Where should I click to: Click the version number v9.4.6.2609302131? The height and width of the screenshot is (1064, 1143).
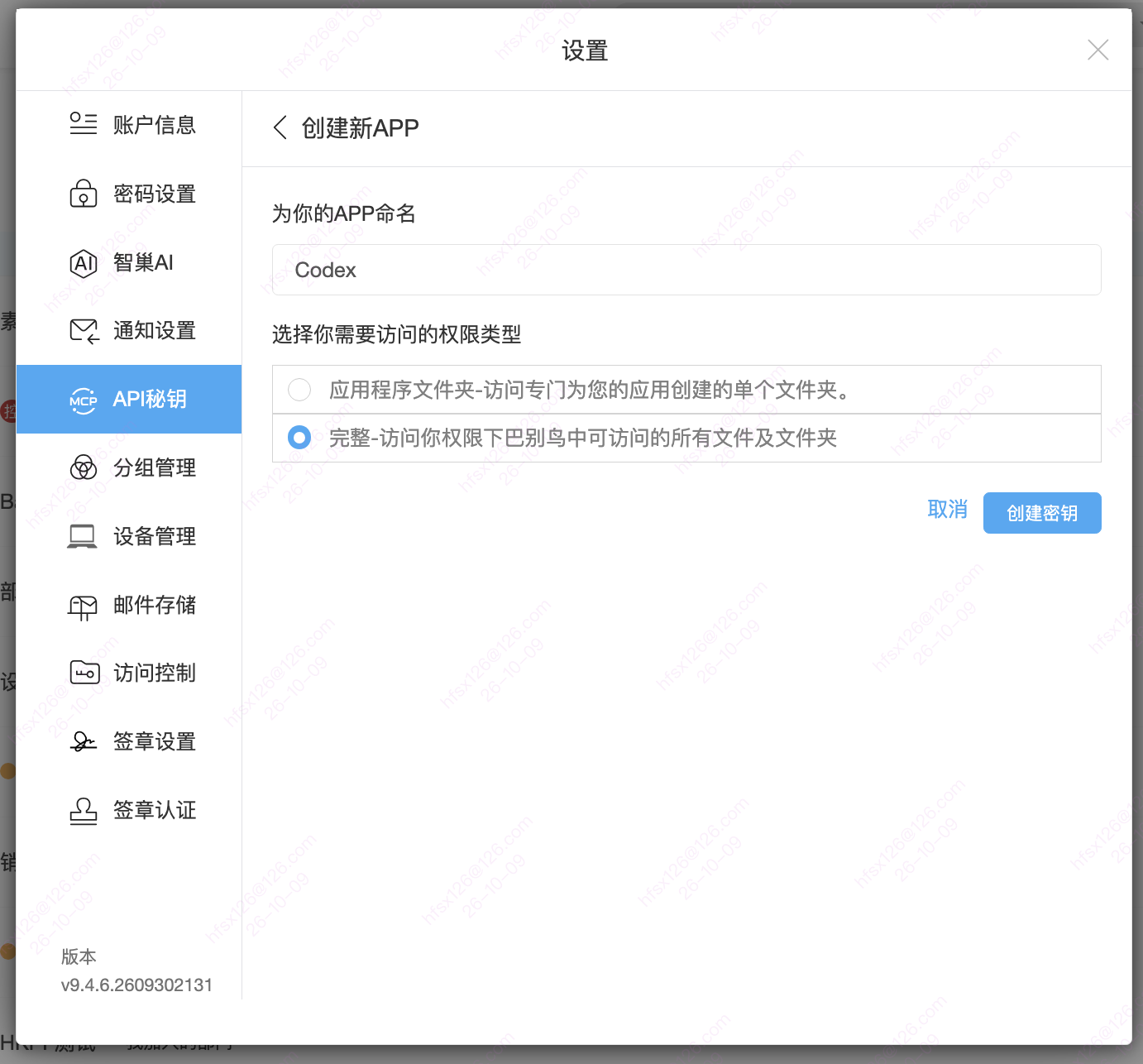pyautogui.click(x=136, y=985)
